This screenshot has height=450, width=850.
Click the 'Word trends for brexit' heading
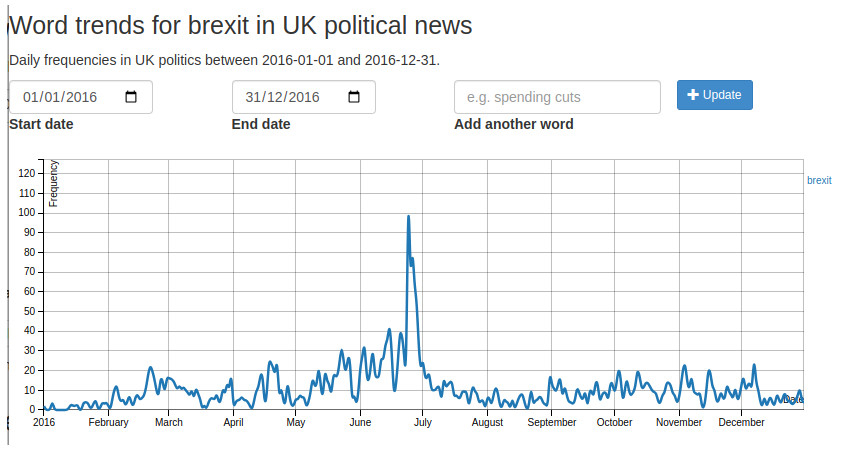coord(240,25)
